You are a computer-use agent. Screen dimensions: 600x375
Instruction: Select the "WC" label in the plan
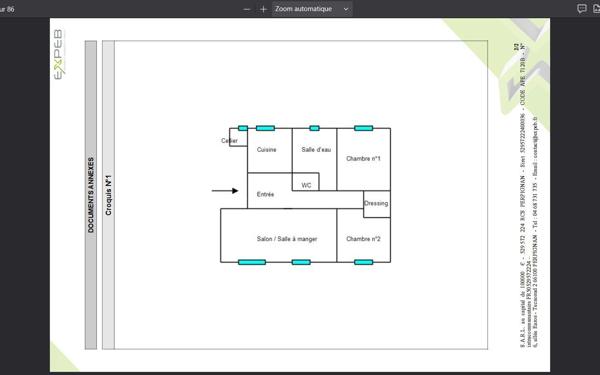point(306,185)
